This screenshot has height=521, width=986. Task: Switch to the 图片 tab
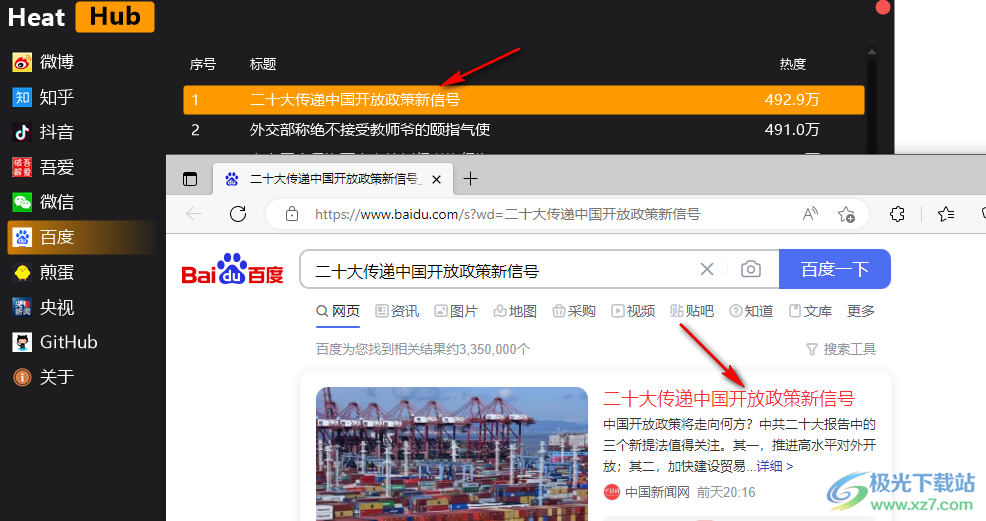tap(457, 312)
